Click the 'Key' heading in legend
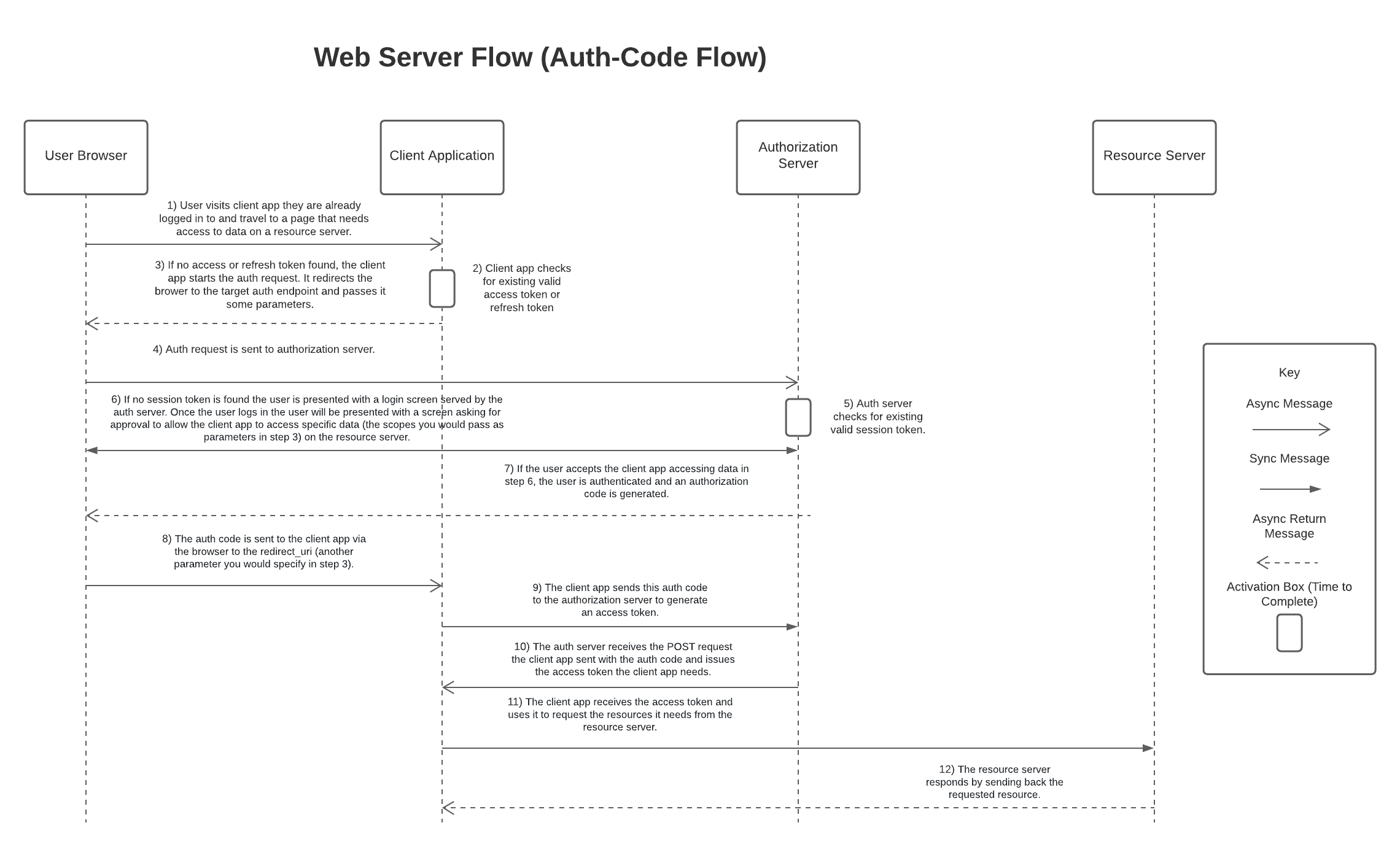The width and height of the screenshot is (1400, 847). (1289, 373)
